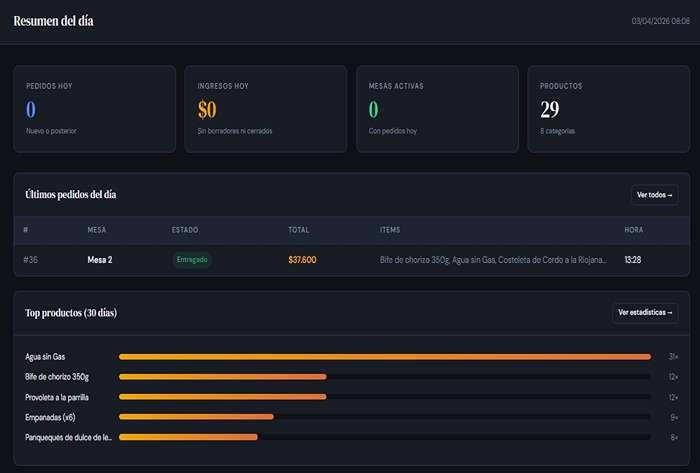The height and width of the screenshot is (473, 700).
Task: Select the Pedidos Hoy summary card
Action: (94, 109)
